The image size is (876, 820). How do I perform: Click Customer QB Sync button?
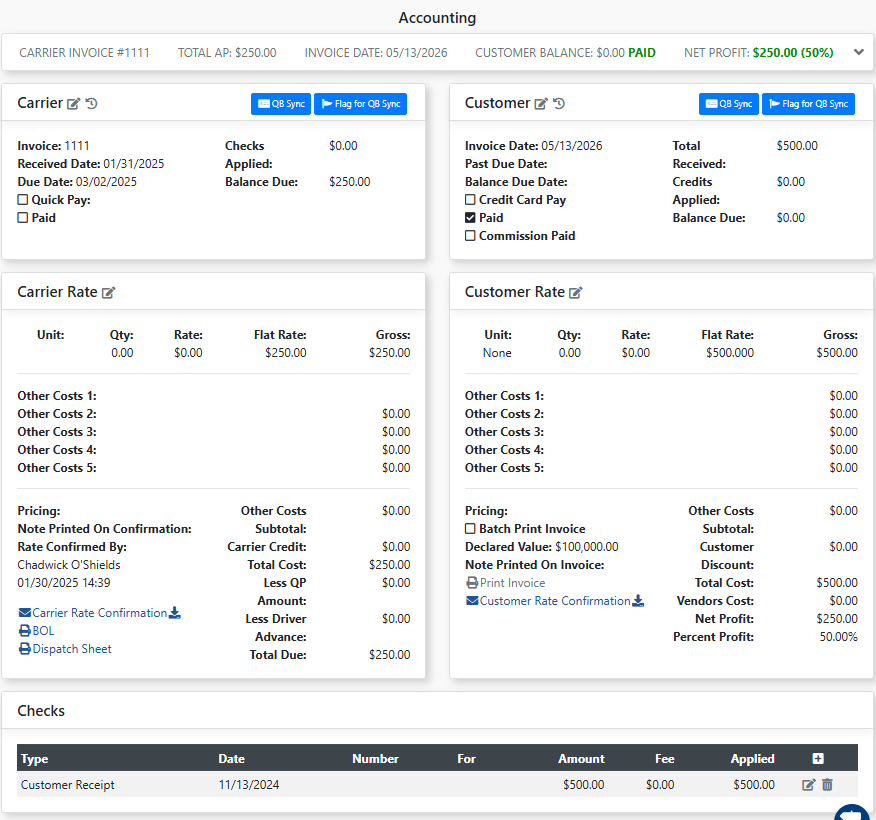(729, 104)
